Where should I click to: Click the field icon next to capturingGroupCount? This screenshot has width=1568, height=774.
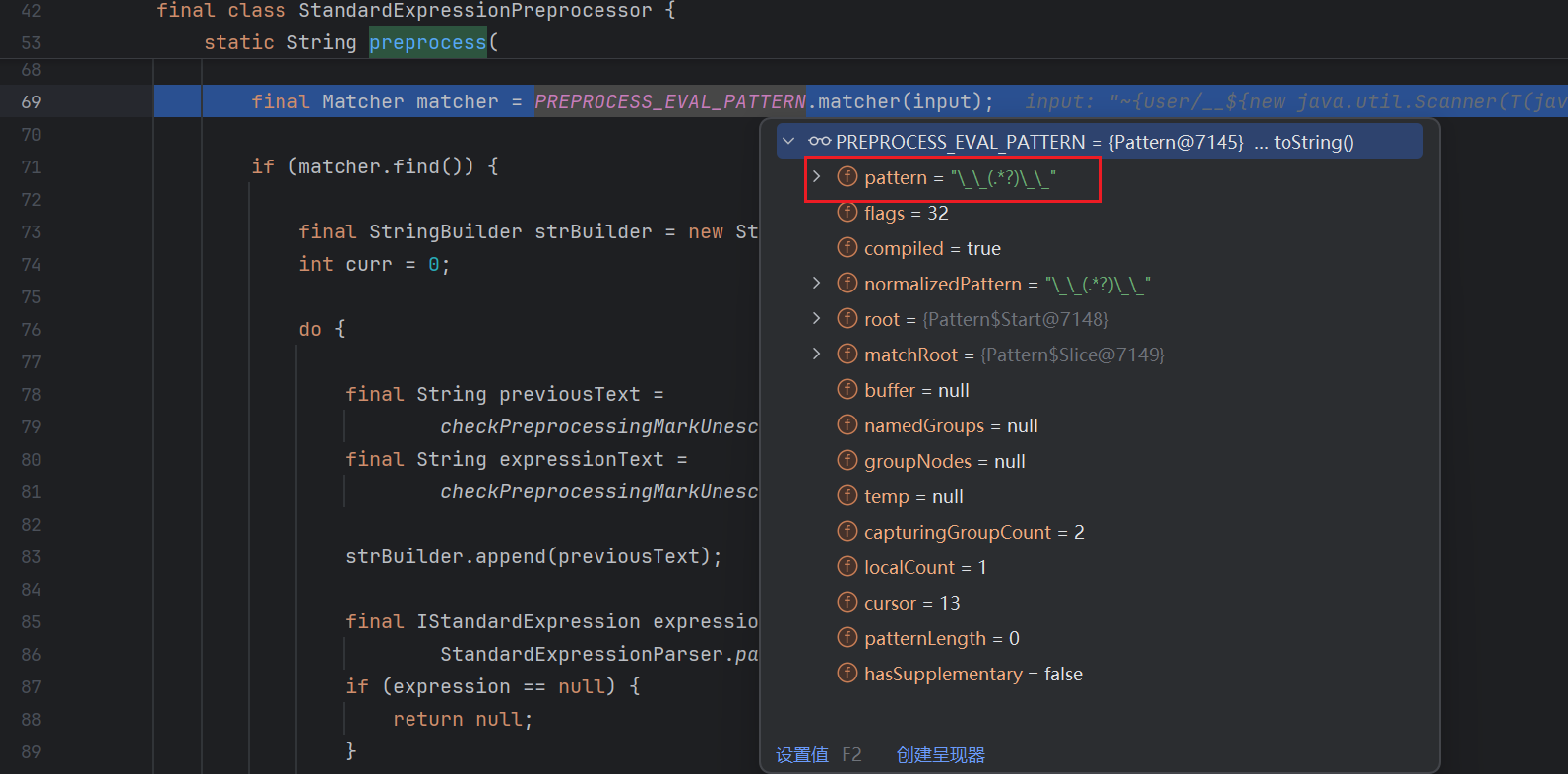(847, 532)
